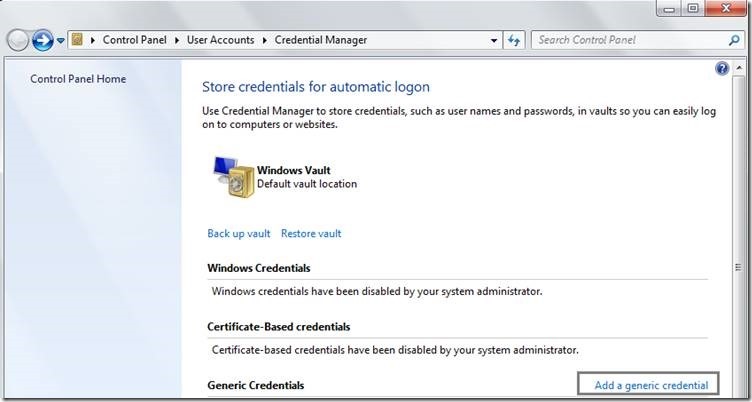Click the refresh button beside address bar
Screen dimensions: 752x402
tap(514, 40)
